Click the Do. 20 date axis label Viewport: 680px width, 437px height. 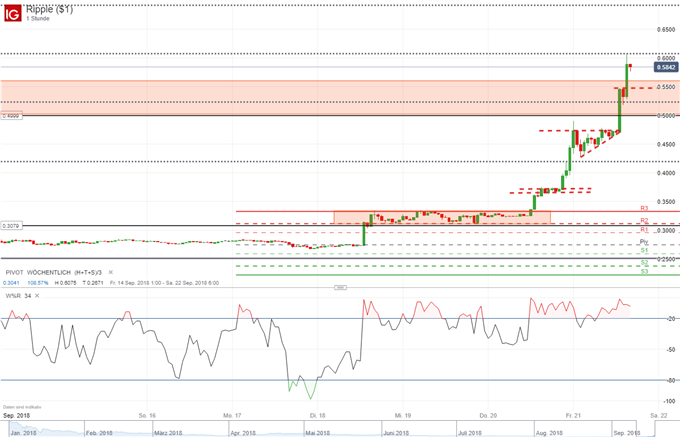[488, 416]
